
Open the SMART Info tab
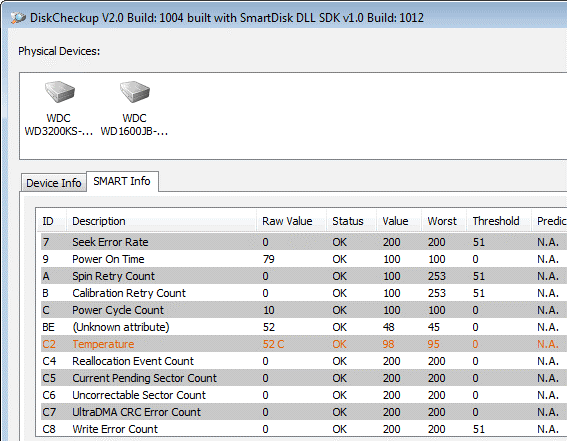click(122, 181)
